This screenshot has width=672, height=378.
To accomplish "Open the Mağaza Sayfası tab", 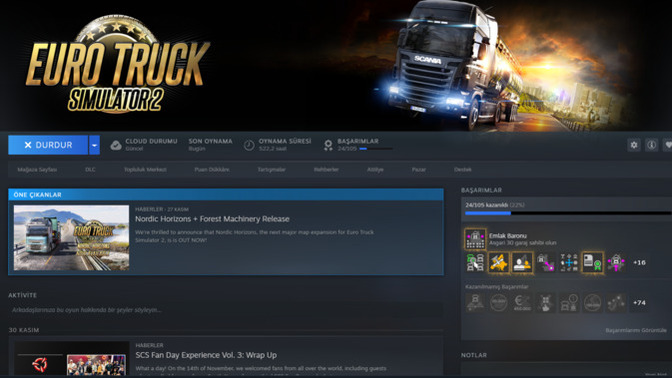I will click(37, 170).
